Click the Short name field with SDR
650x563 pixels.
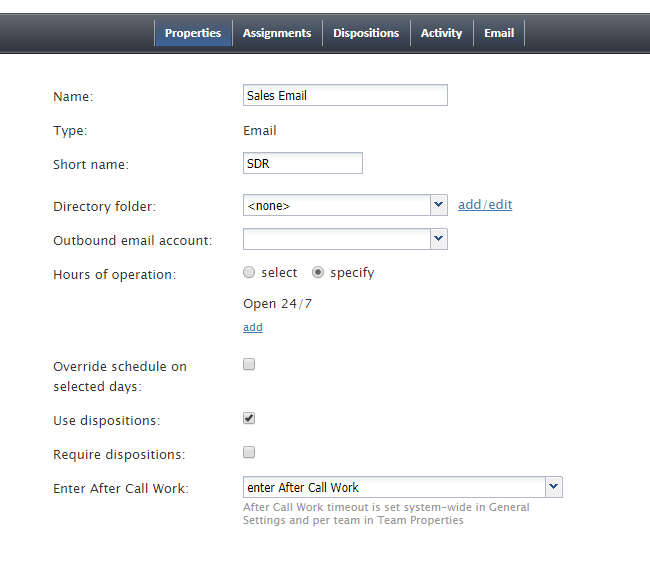(303, 163)
